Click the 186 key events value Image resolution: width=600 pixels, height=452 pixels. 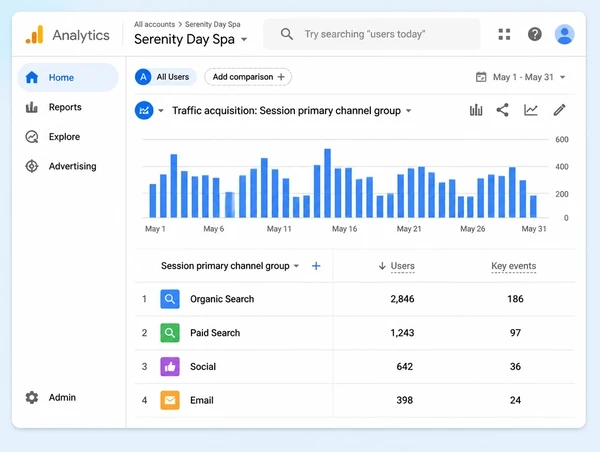(515, 299)
